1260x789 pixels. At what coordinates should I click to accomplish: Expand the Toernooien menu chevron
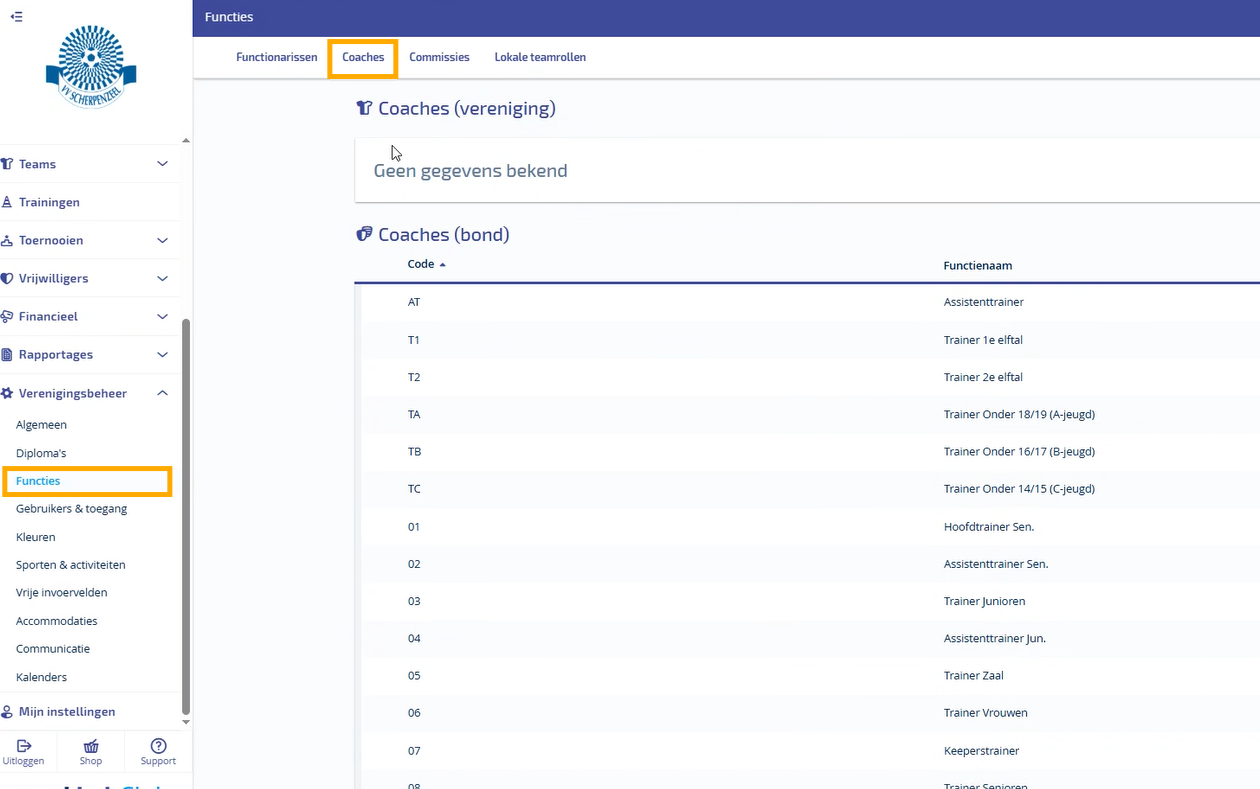163,240
